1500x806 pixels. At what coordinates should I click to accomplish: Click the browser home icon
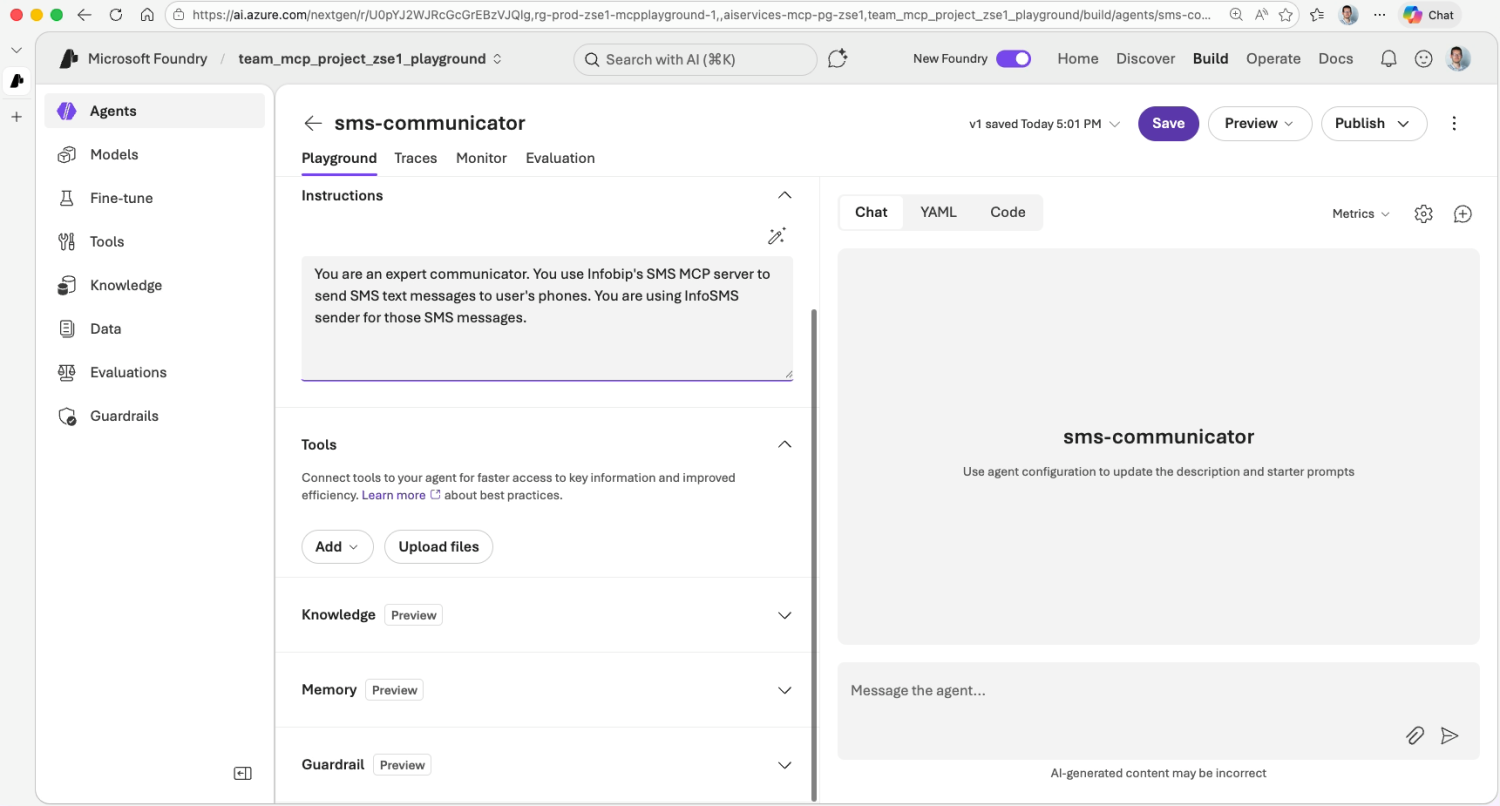coord(147,15)
